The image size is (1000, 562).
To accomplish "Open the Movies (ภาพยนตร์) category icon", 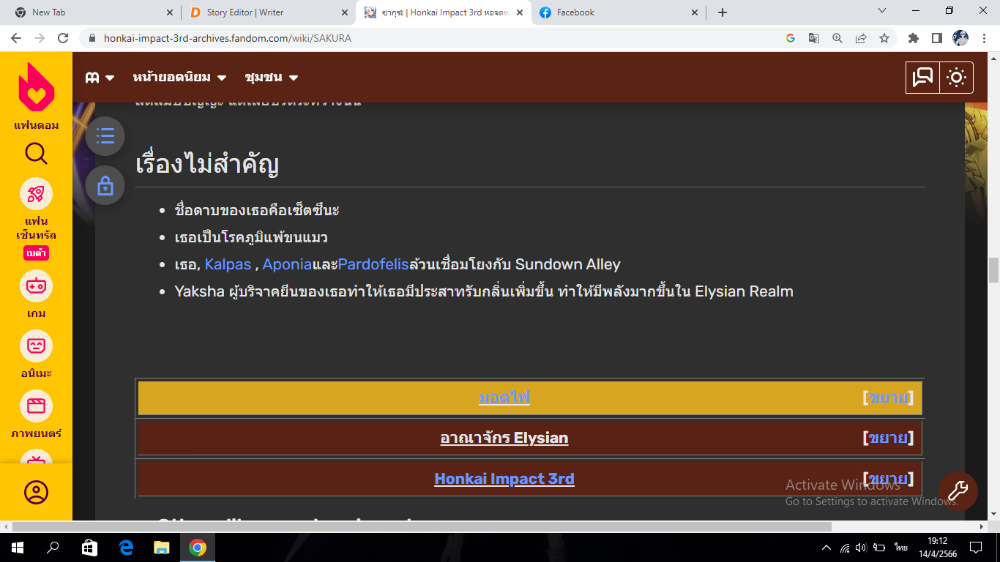I will [x=36, y=406].
